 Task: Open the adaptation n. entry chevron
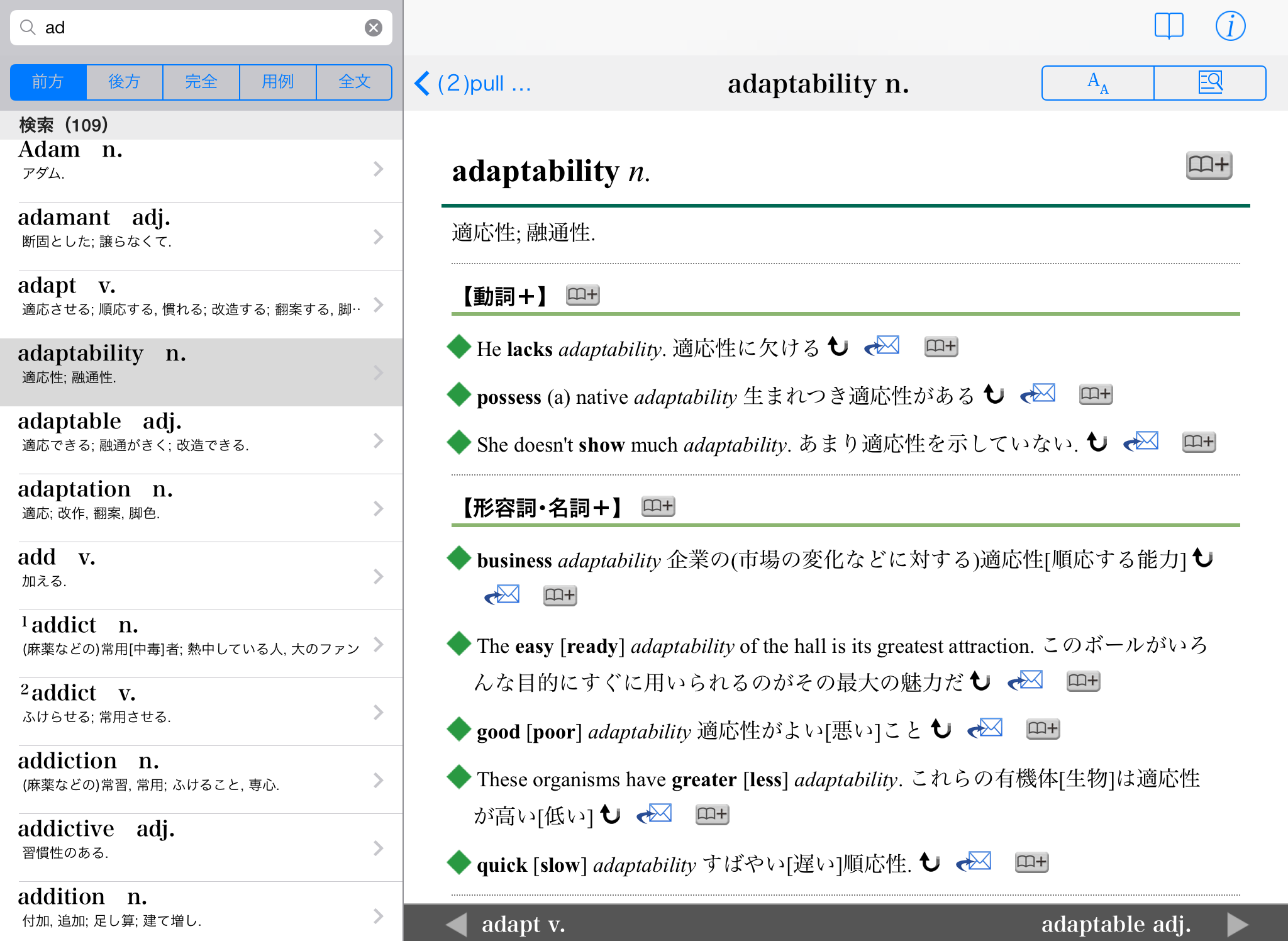pos(378,508)
